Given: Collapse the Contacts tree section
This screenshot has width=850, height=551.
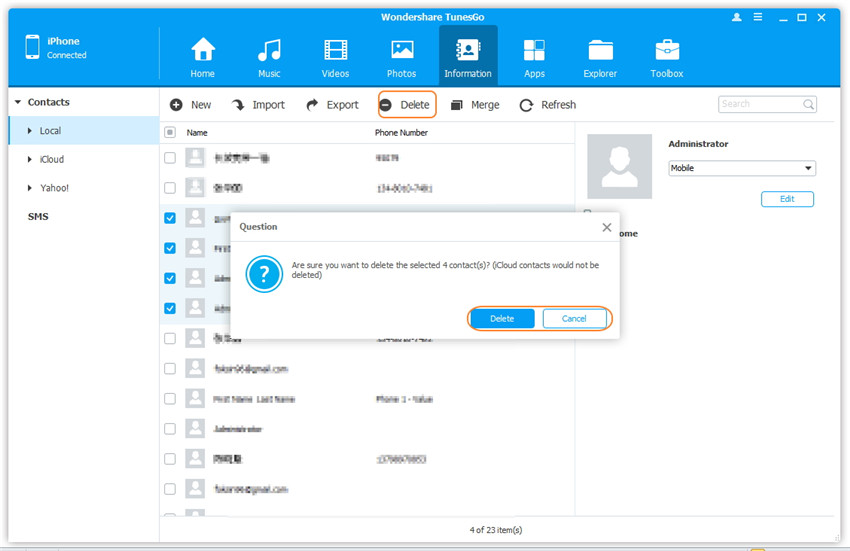Looking at the screenshot, I should coord(18,102).
